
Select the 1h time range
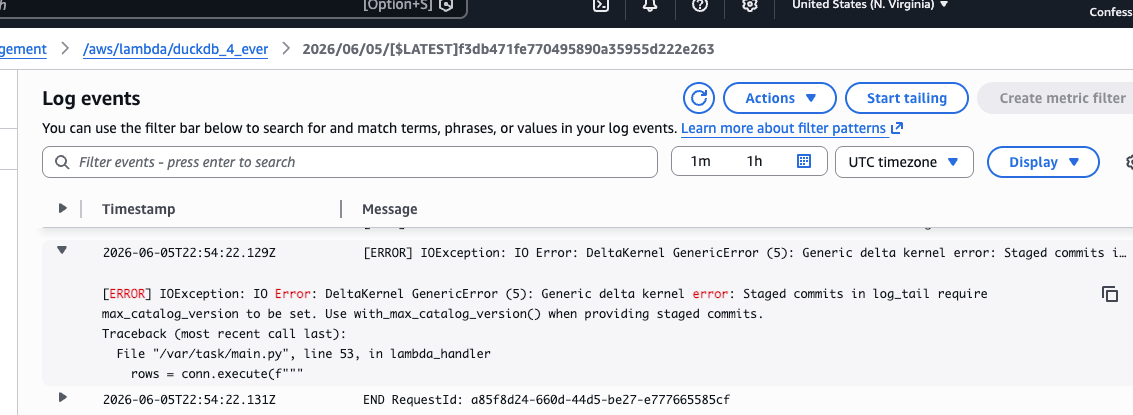point(754,162)
